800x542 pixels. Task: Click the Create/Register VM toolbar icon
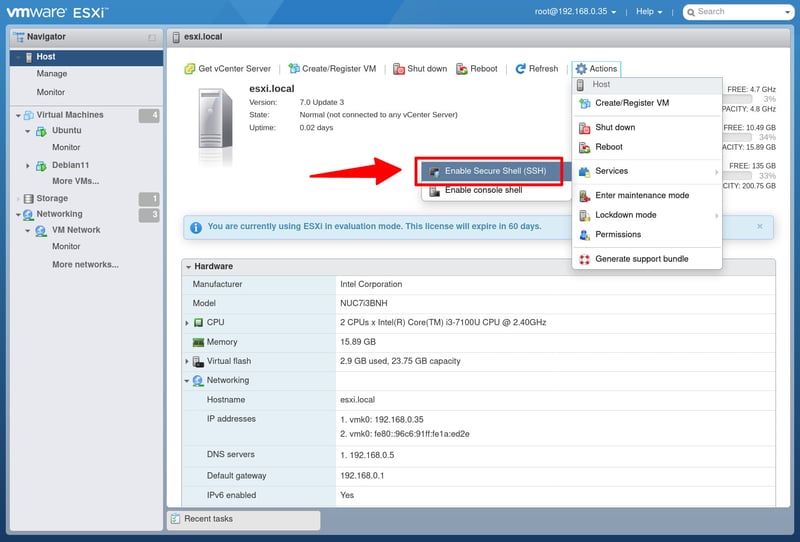click(x=294, y=69)
